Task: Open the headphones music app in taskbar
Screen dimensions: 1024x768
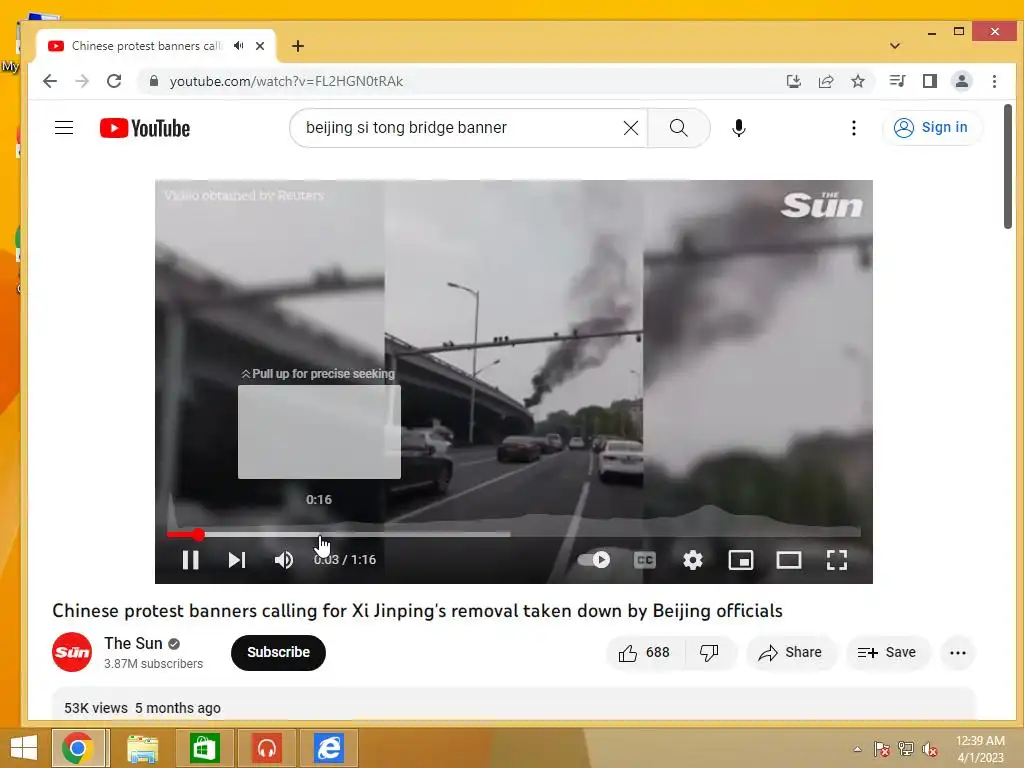Action: coord(266,748)
